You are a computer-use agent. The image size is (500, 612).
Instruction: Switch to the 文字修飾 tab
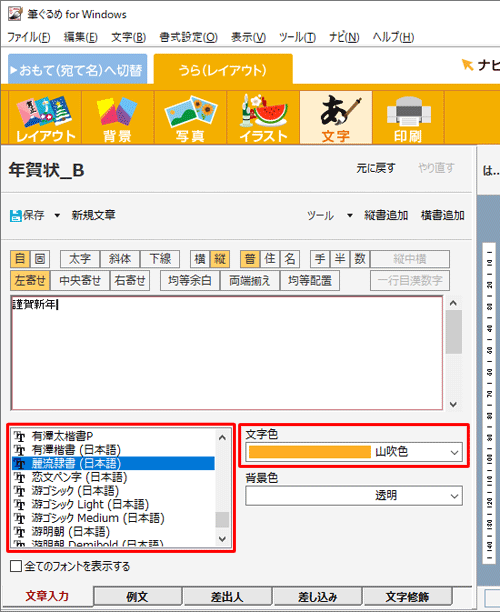[x=407, y=596]
